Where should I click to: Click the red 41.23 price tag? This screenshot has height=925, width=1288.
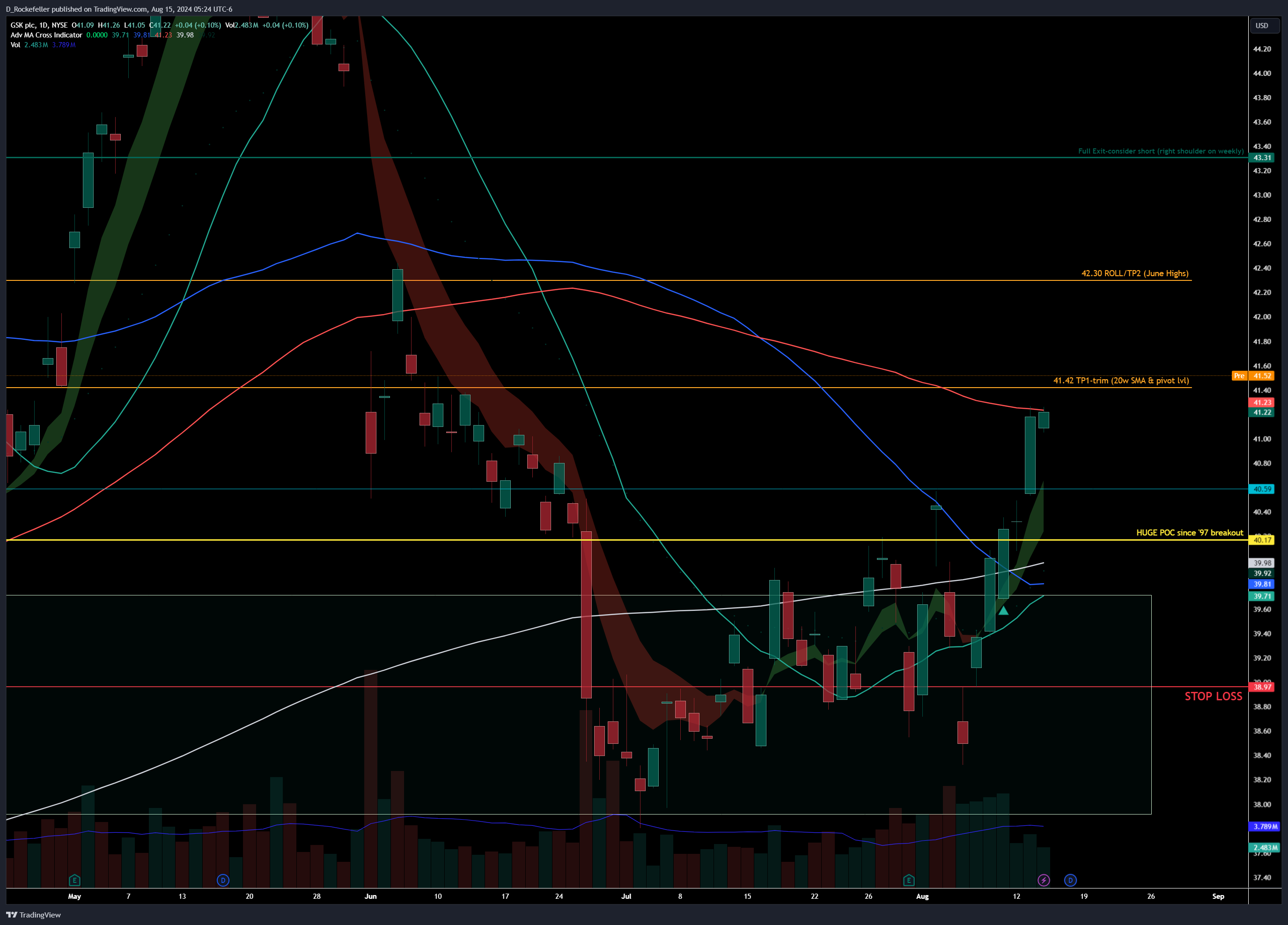[x=1262, y=403]
